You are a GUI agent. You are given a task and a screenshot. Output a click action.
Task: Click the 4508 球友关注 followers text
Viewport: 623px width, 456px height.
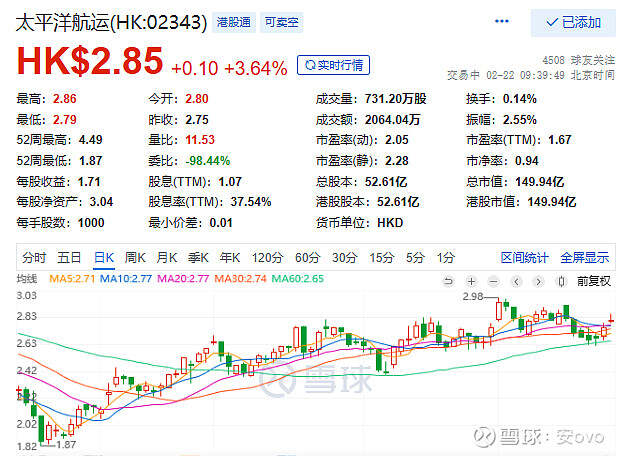coord(578,60)
